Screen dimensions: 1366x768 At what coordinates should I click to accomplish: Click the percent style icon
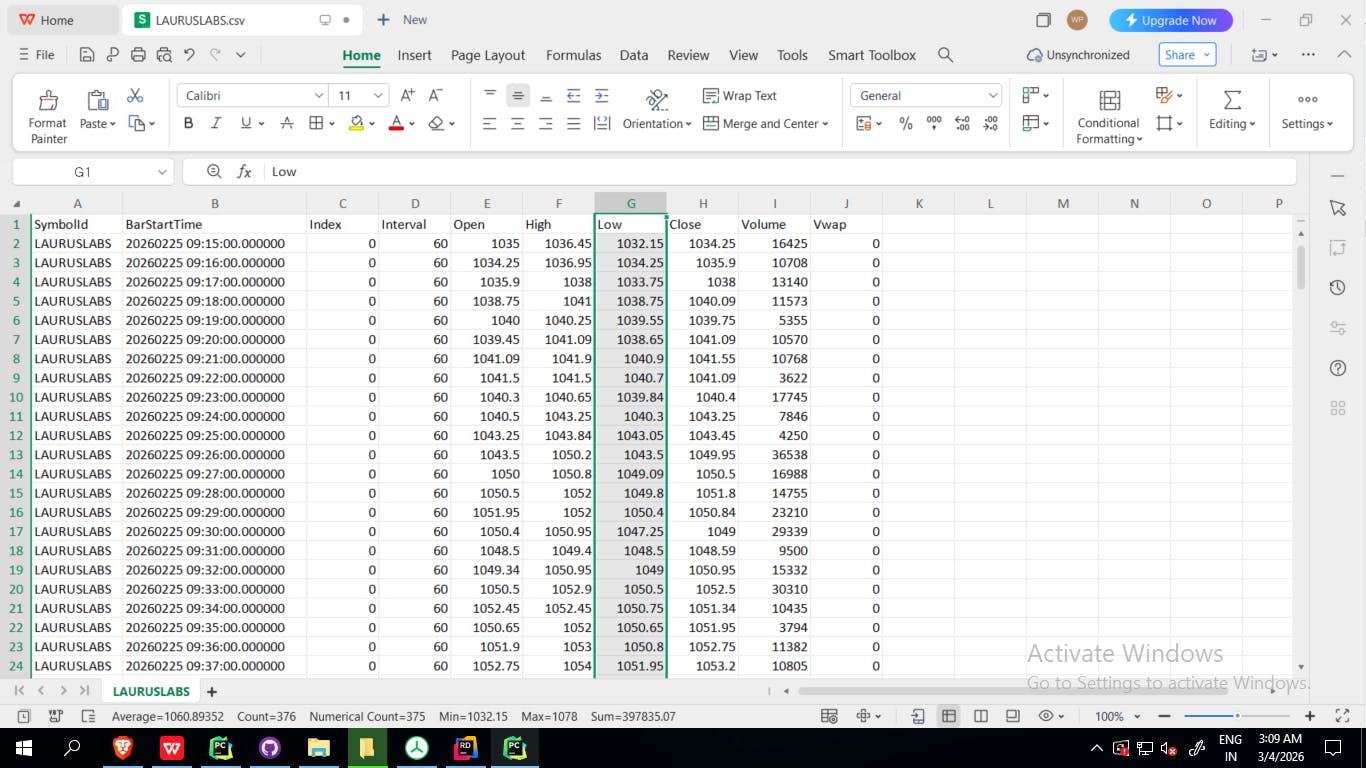[906, 123]
